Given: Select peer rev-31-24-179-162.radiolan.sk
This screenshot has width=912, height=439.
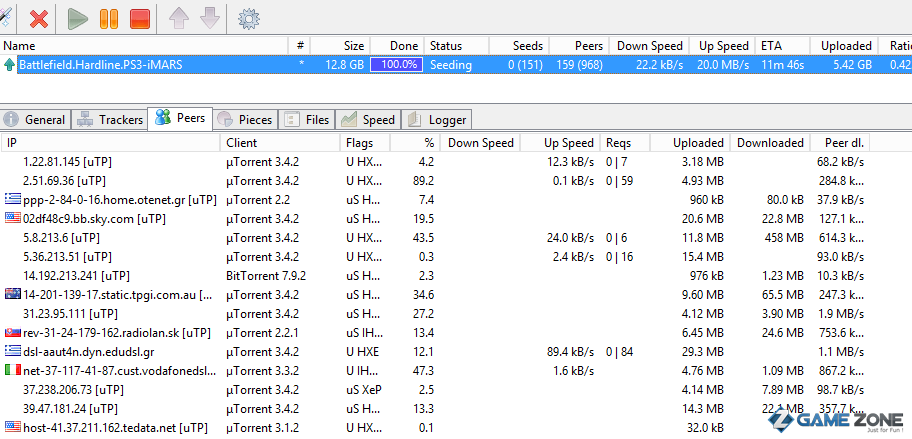Looking at the screenshot, I should point(116,333).
